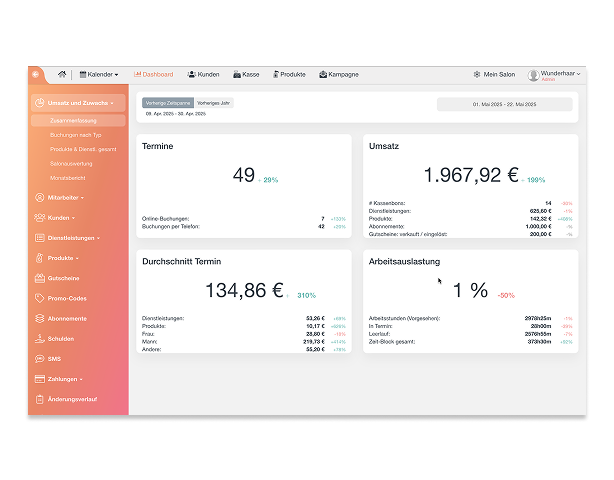
Task: Open Gutscheine in the sidebar
Action: point(63,278)
